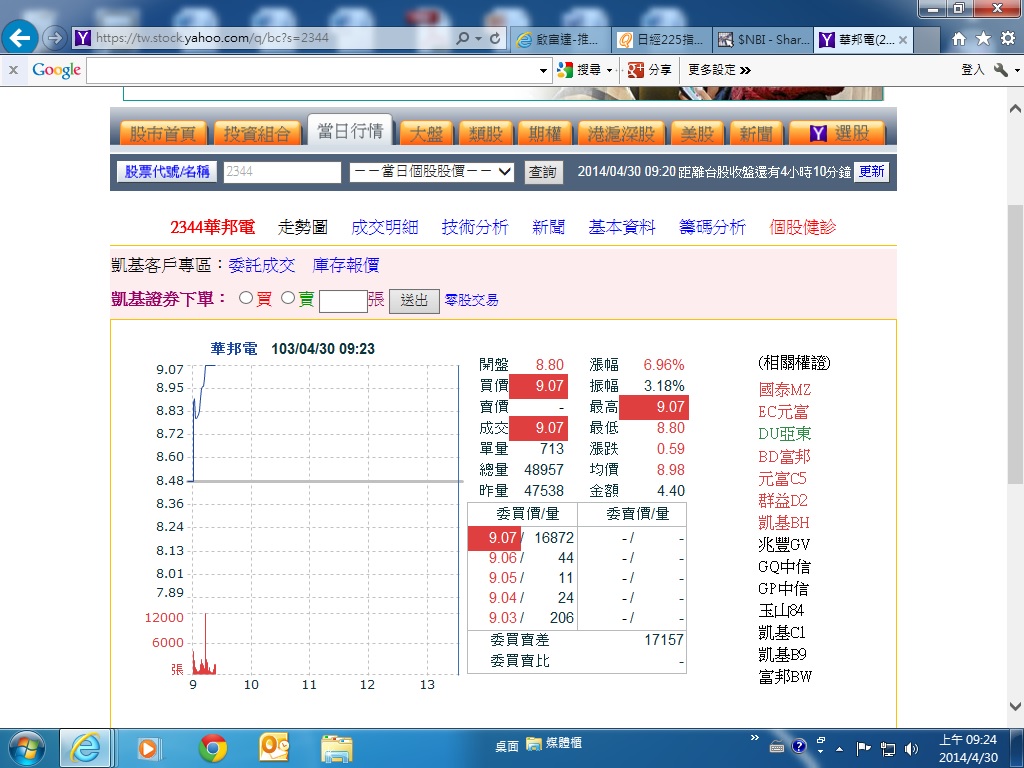Viewport: 1024px width, 768px height.
Task: Go forward with the browser forward arrow
Action: point(54,39)
